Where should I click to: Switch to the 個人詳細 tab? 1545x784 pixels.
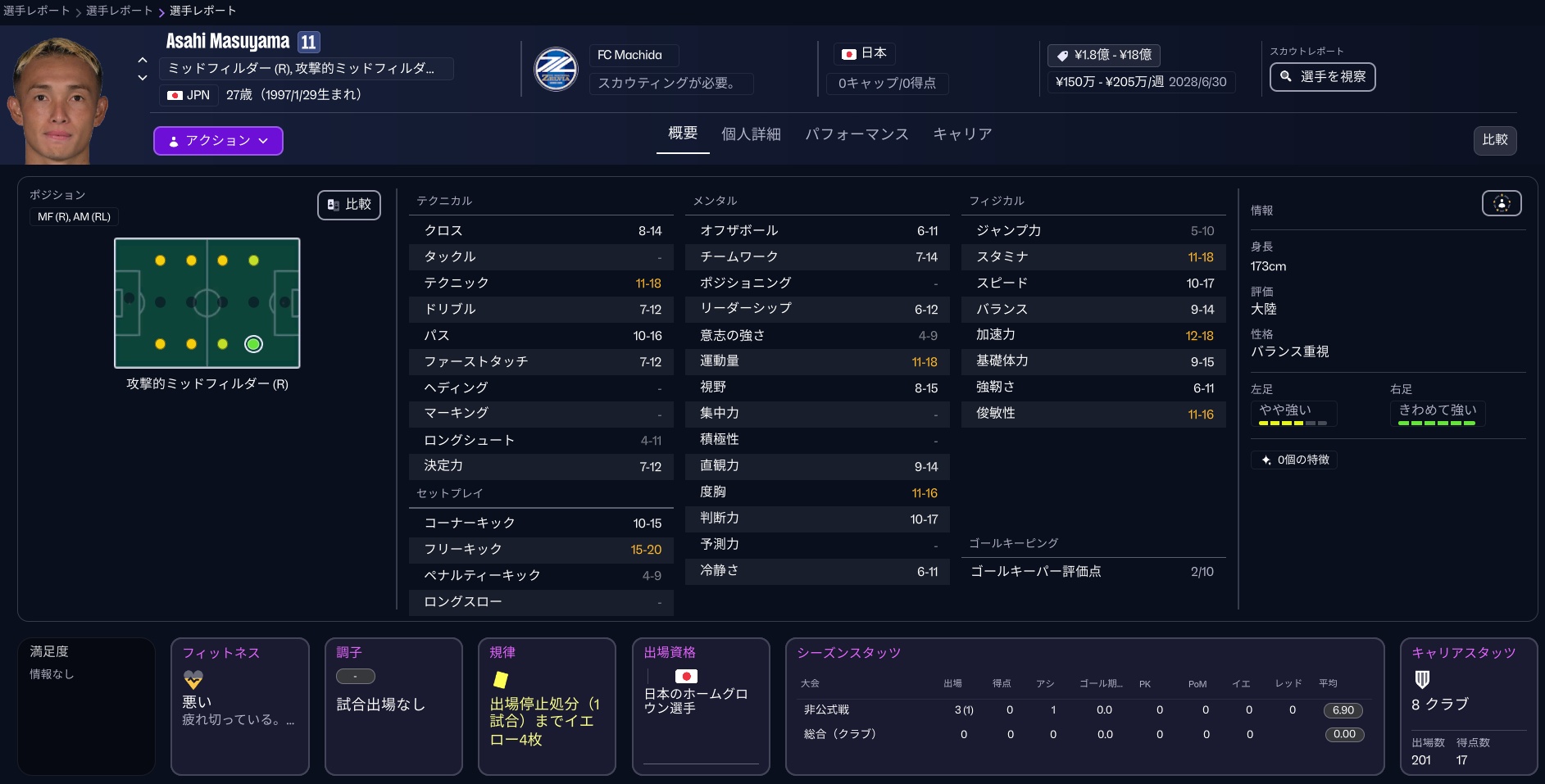pyautogui.click(x=750, y=134)
